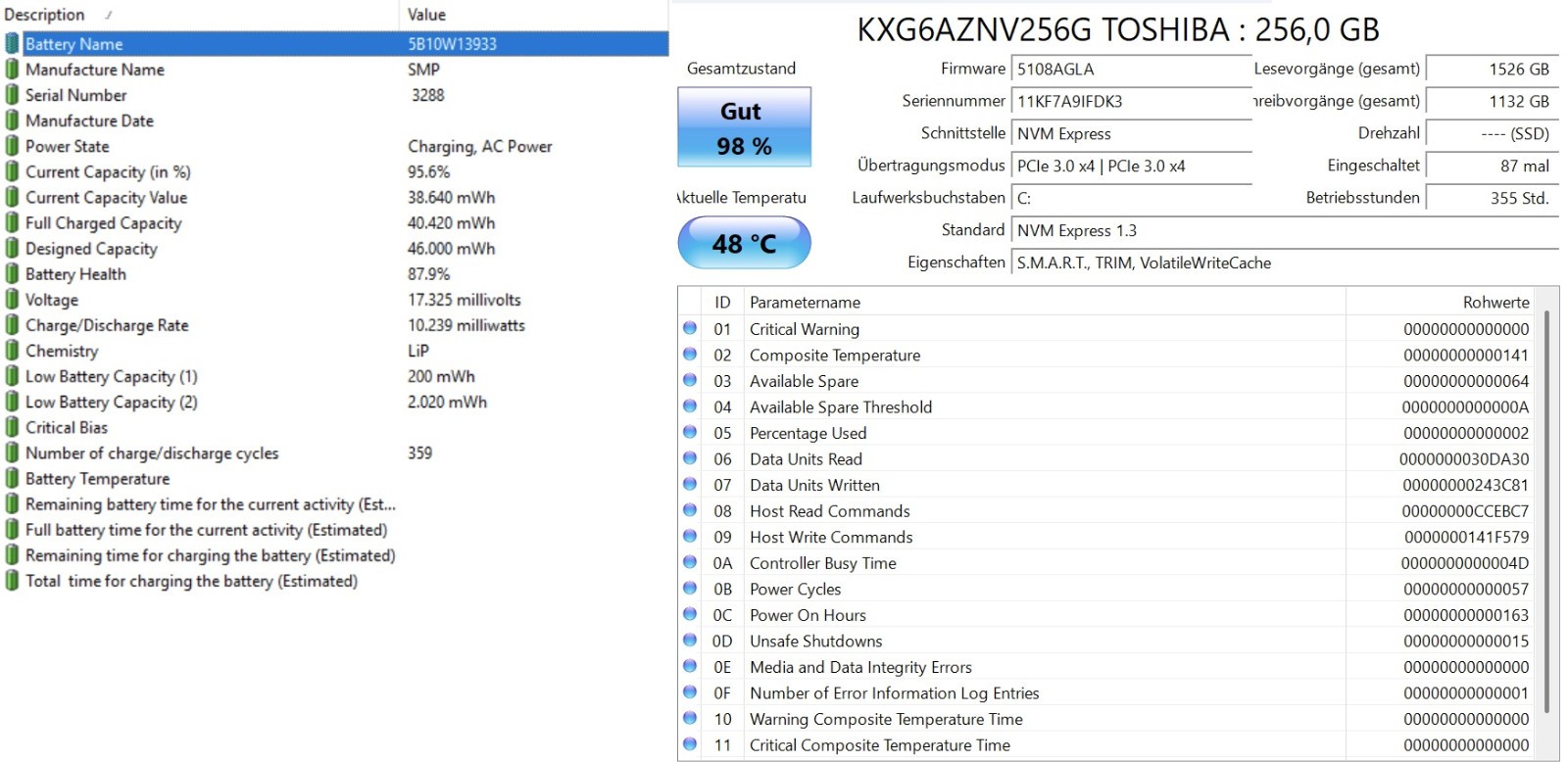Click the battery icon beside Current Capacity (in %)
This screenshot has height=762, width=1568.
pos(12,171)
